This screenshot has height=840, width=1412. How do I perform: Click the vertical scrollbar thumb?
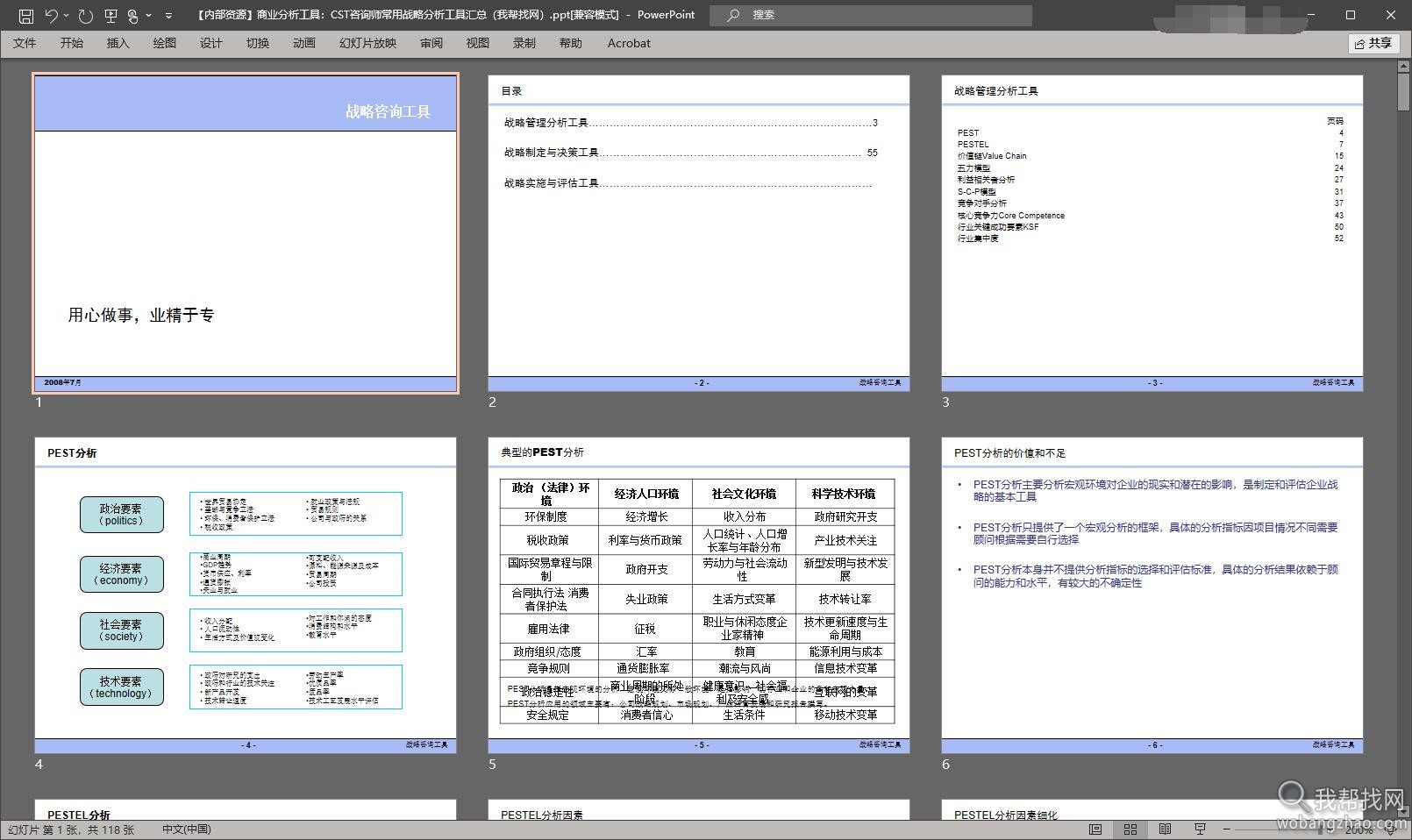[1403, 93]
